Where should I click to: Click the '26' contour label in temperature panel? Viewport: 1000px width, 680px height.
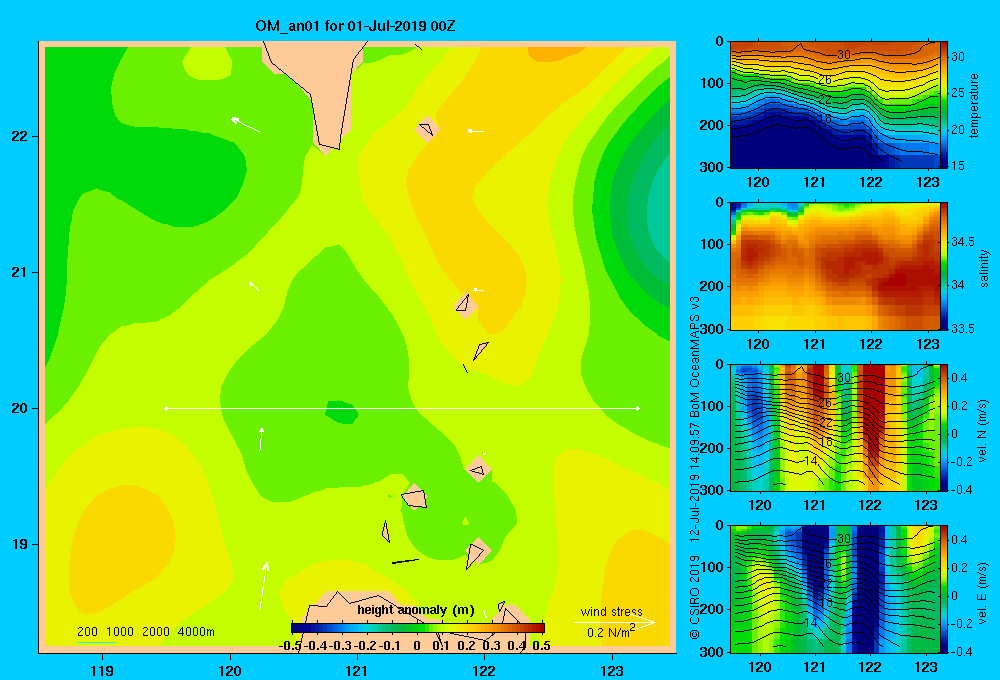pyautogui.click(x=825, y=80)
